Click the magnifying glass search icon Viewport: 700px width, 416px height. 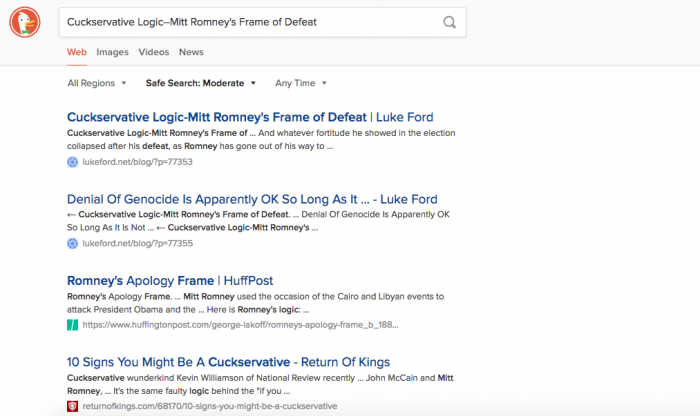tap(449, 22)
